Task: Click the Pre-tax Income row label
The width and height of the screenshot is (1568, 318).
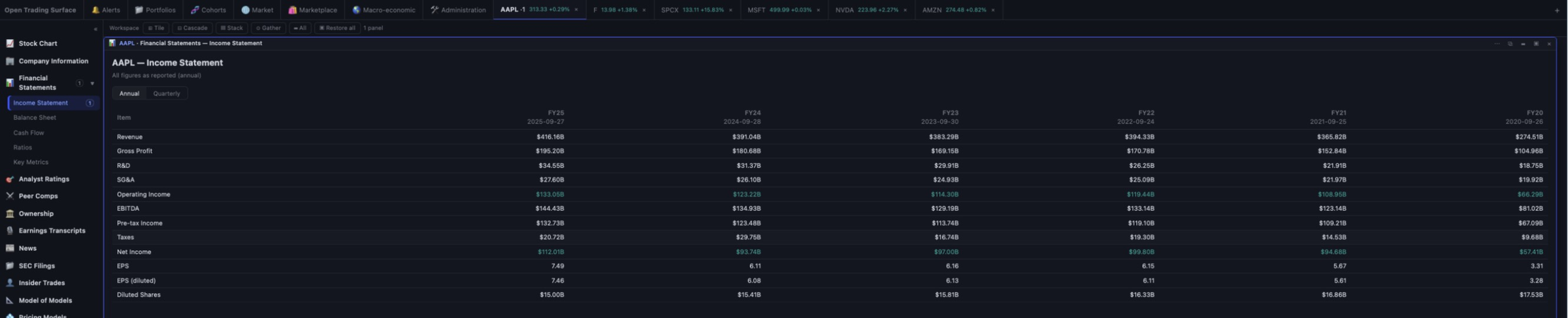Action: coord(140,223)
